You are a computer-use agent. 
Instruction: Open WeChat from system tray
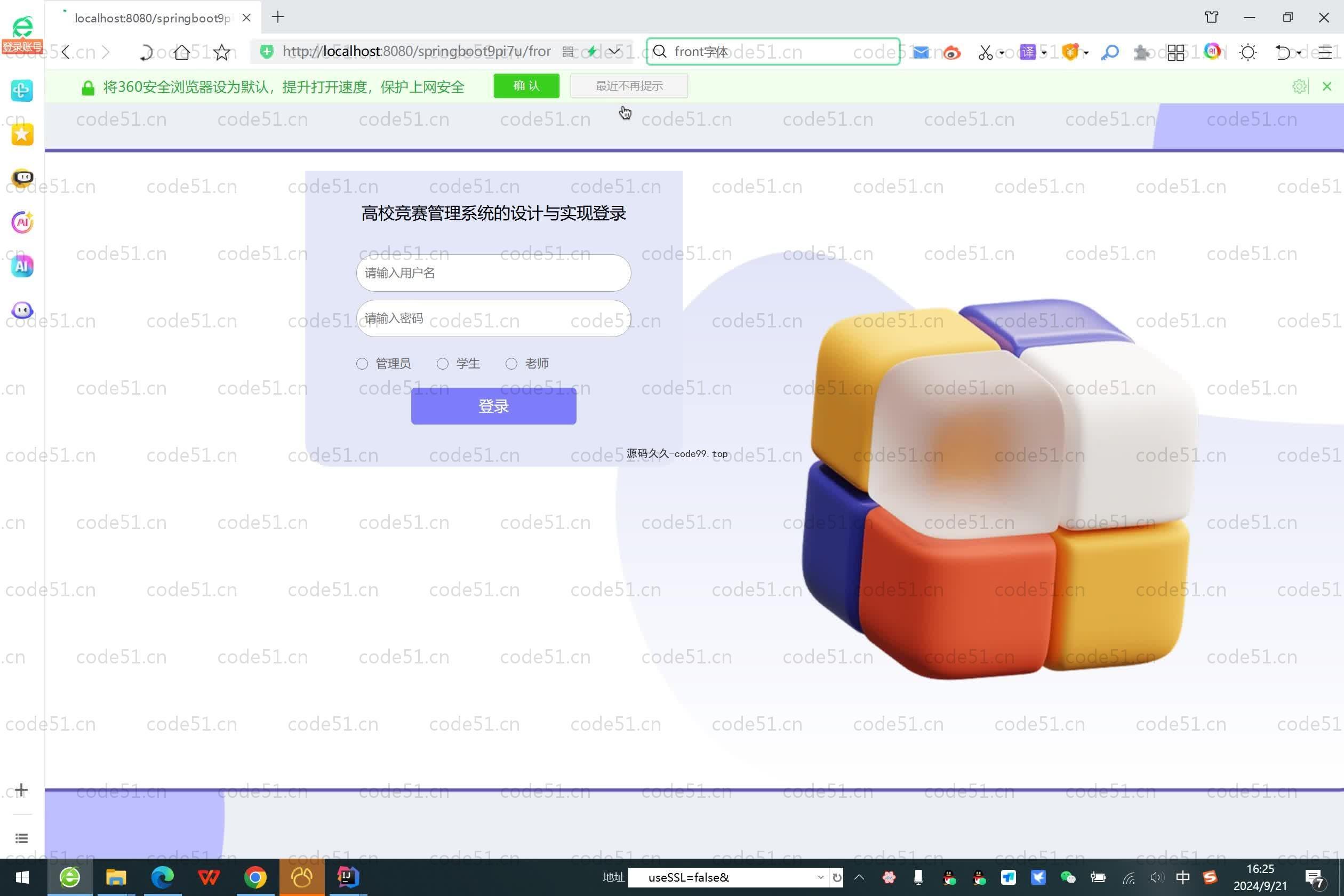[x=1067, y=877]
